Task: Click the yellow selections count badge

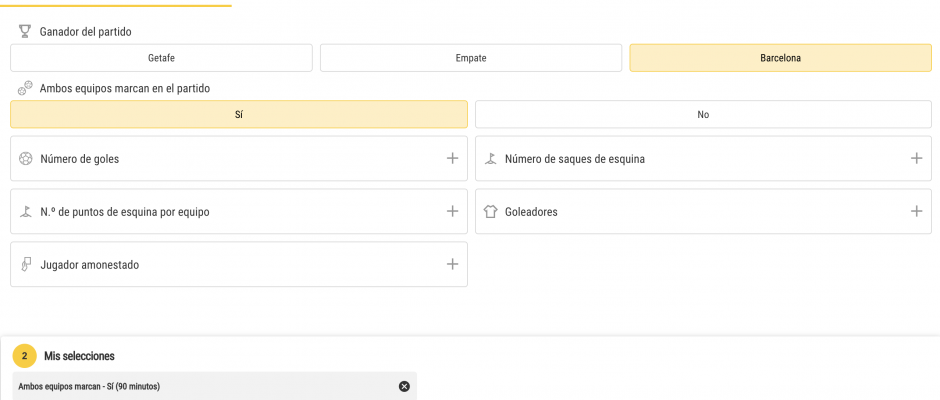Action: click(x=25, y=356)
